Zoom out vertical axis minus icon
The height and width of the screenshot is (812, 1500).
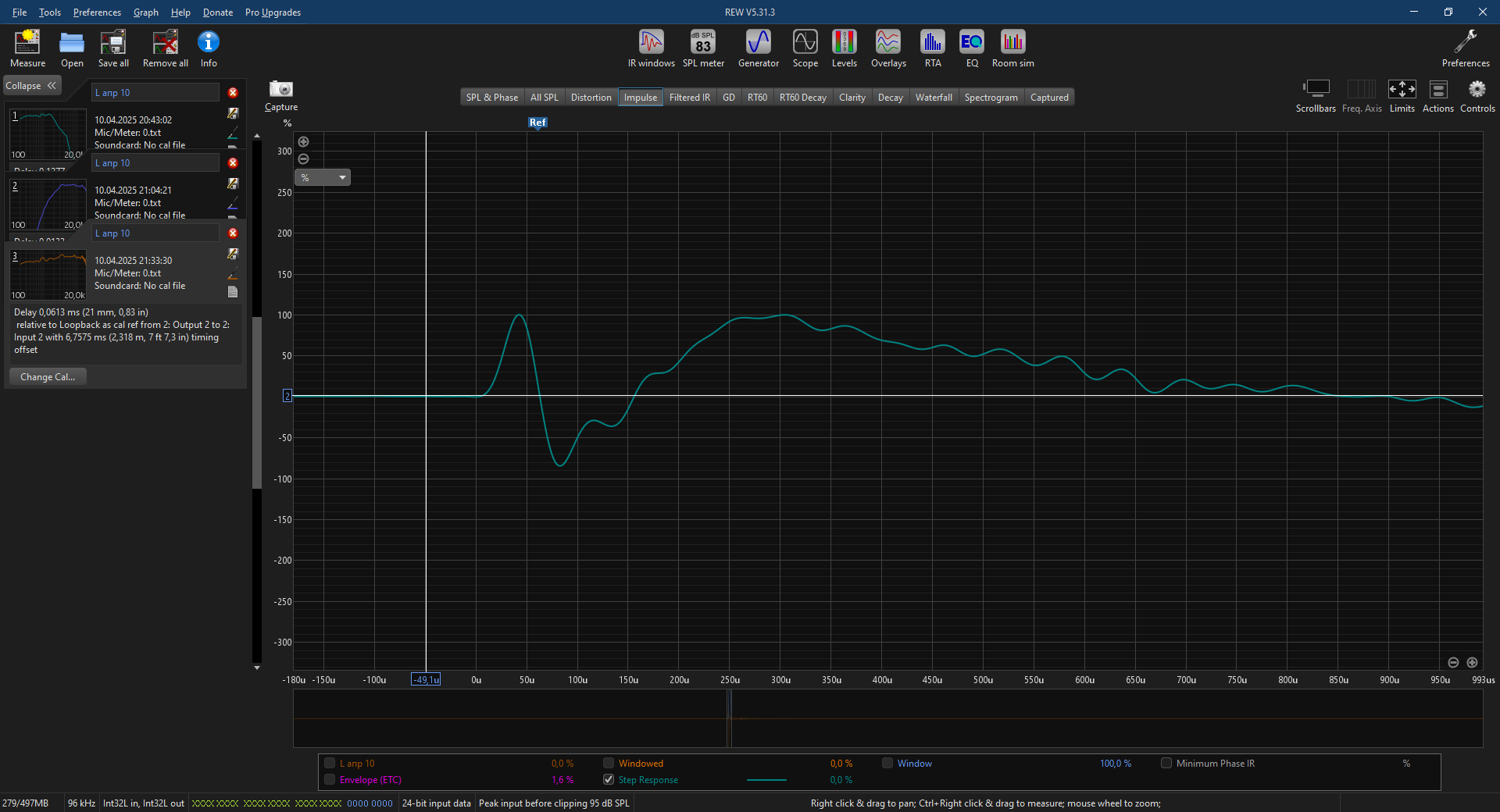pyautogui.click(x=304, y=158)
